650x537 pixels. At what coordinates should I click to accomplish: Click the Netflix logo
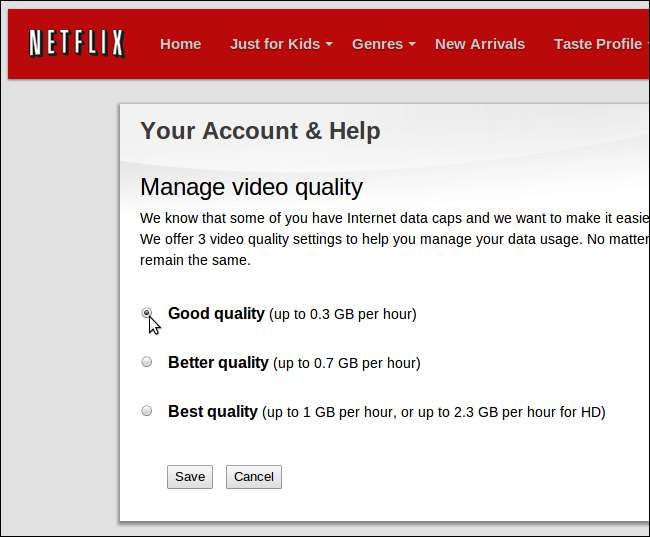(76, 43)
